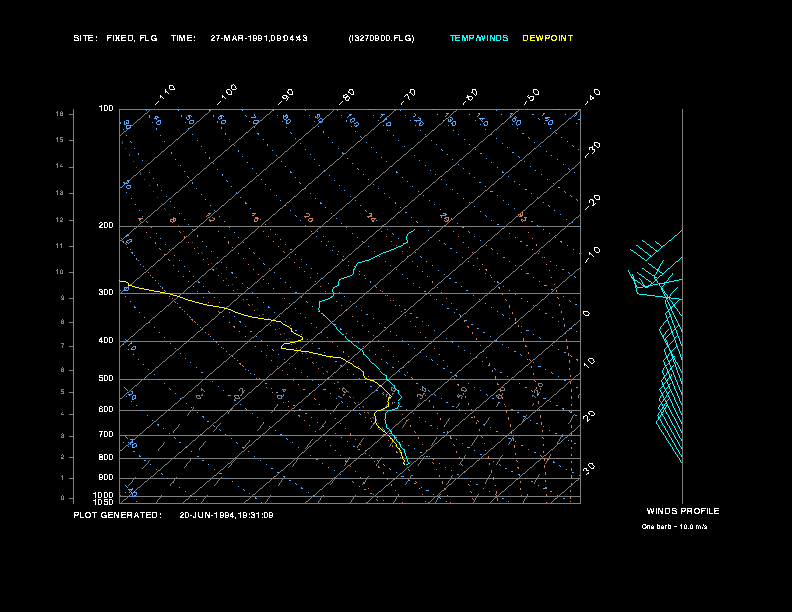Click the 14 km height scale label
The height and width of the screenshot is (612, 792).
(x=60, y=166)
